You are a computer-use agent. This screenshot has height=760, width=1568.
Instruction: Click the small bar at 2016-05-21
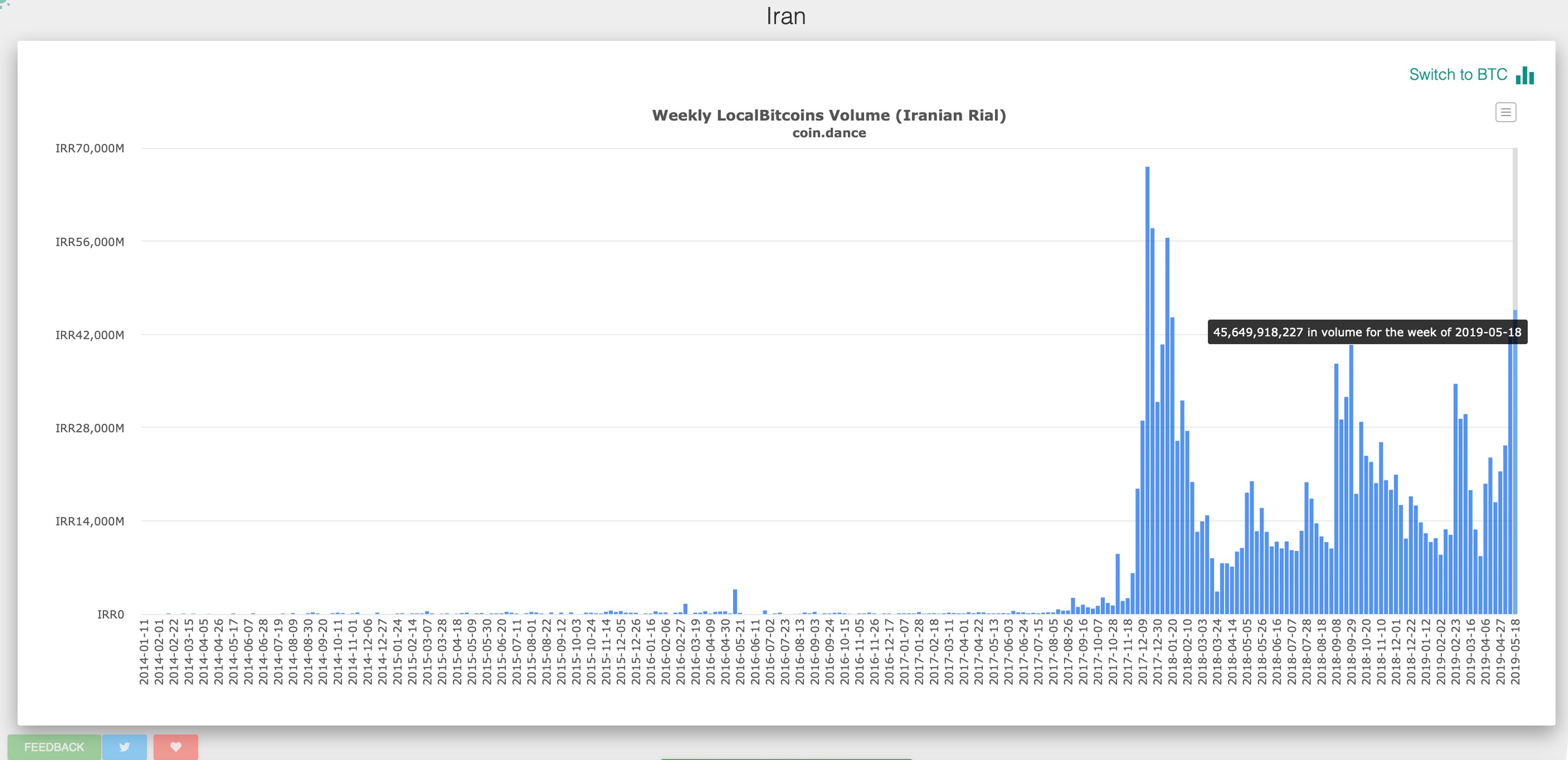(735, 602)
